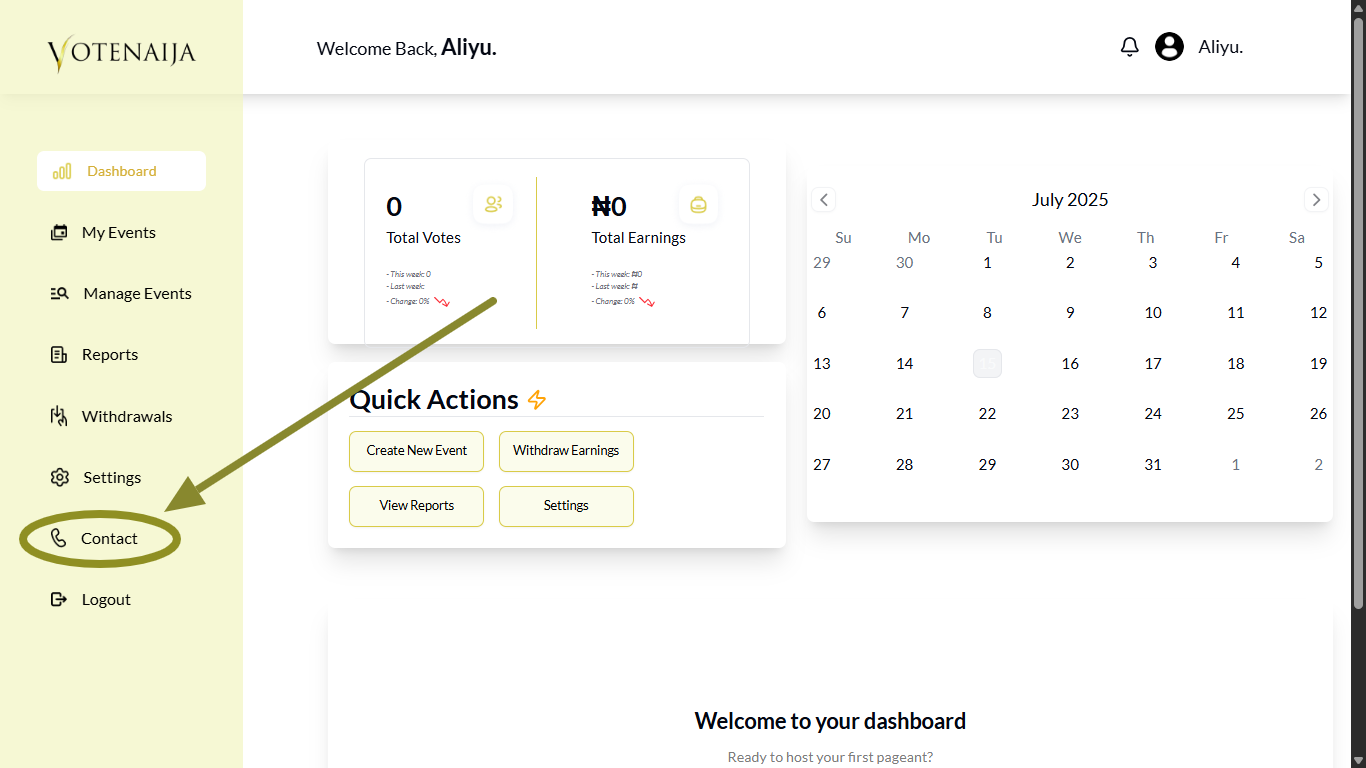Screen dimensions: 1366x768
Task: Click the Total Earnings money bag icon
Action: tap(698, 205)
